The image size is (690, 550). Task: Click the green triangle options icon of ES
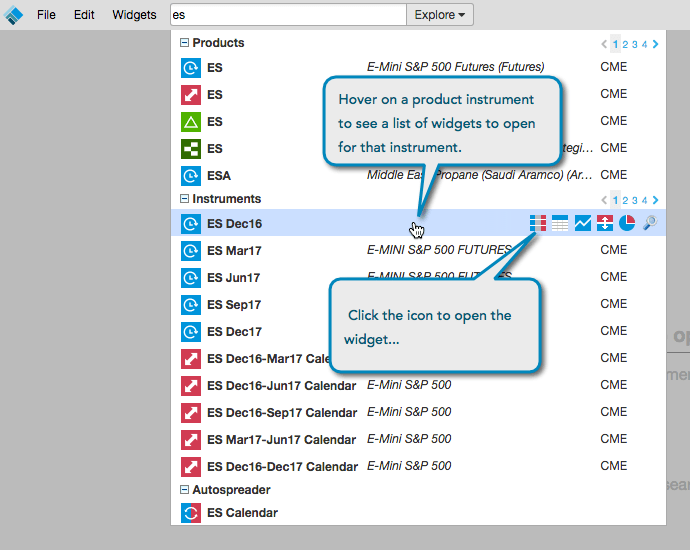coord(191,122)
